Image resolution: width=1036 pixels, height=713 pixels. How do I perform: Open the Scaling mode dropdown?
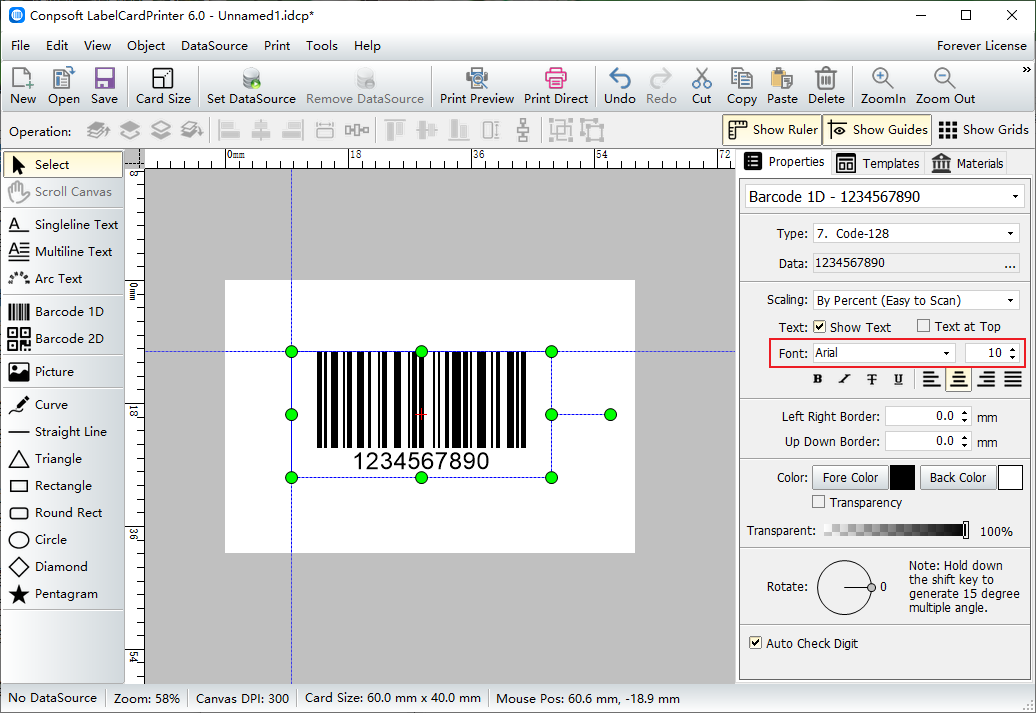click(x=1010, y=301)
